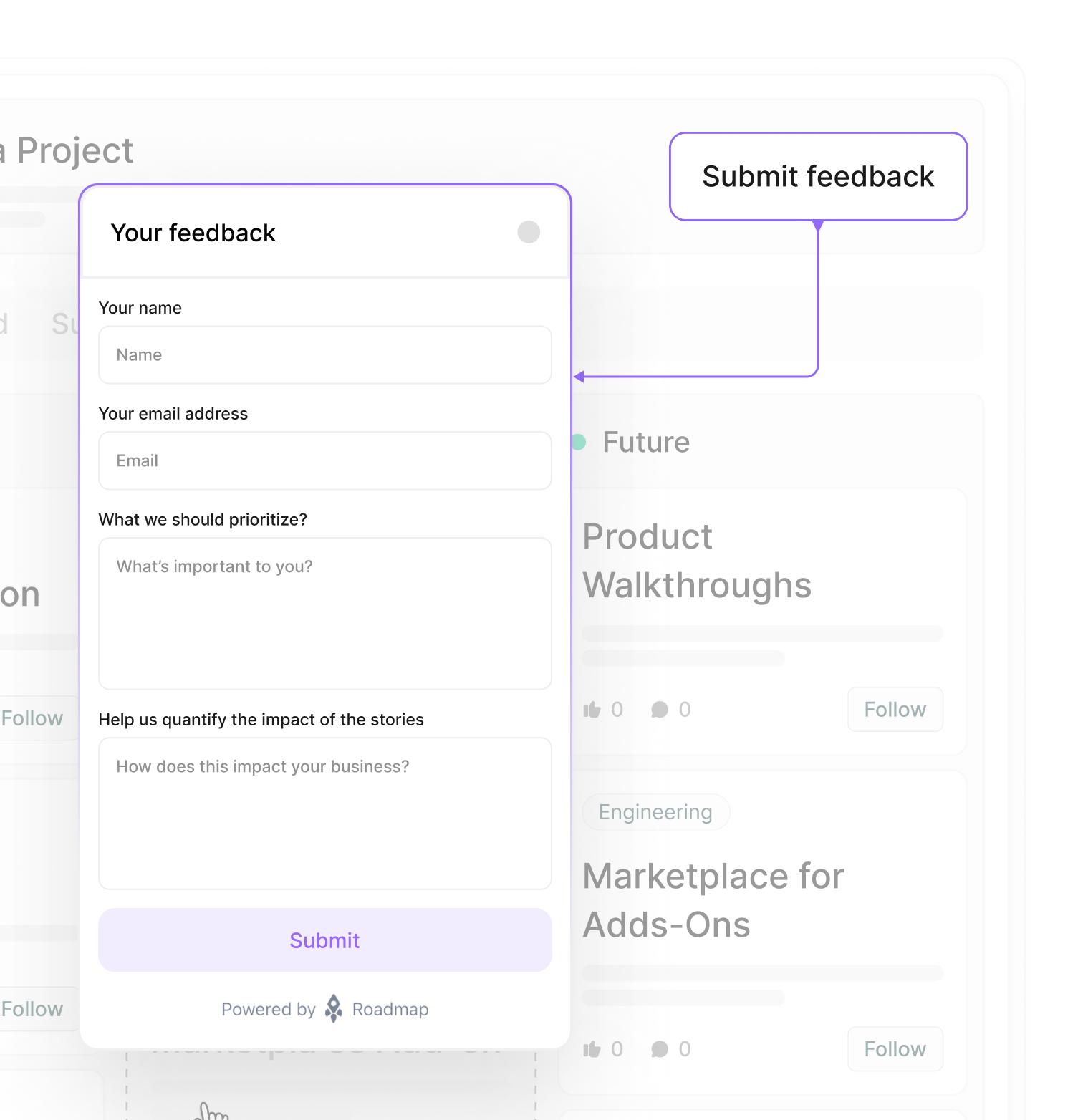The height and width of the screenshot is (1120, 1083).
Task: Select the Engineering tag
Action: pyautogui.click(x=655, y=811)
